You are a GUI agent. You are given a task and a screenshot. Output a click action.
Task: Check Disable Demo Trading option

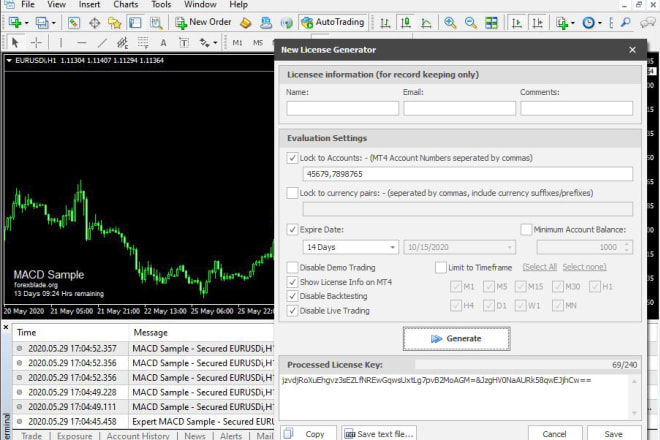[292, 267]
